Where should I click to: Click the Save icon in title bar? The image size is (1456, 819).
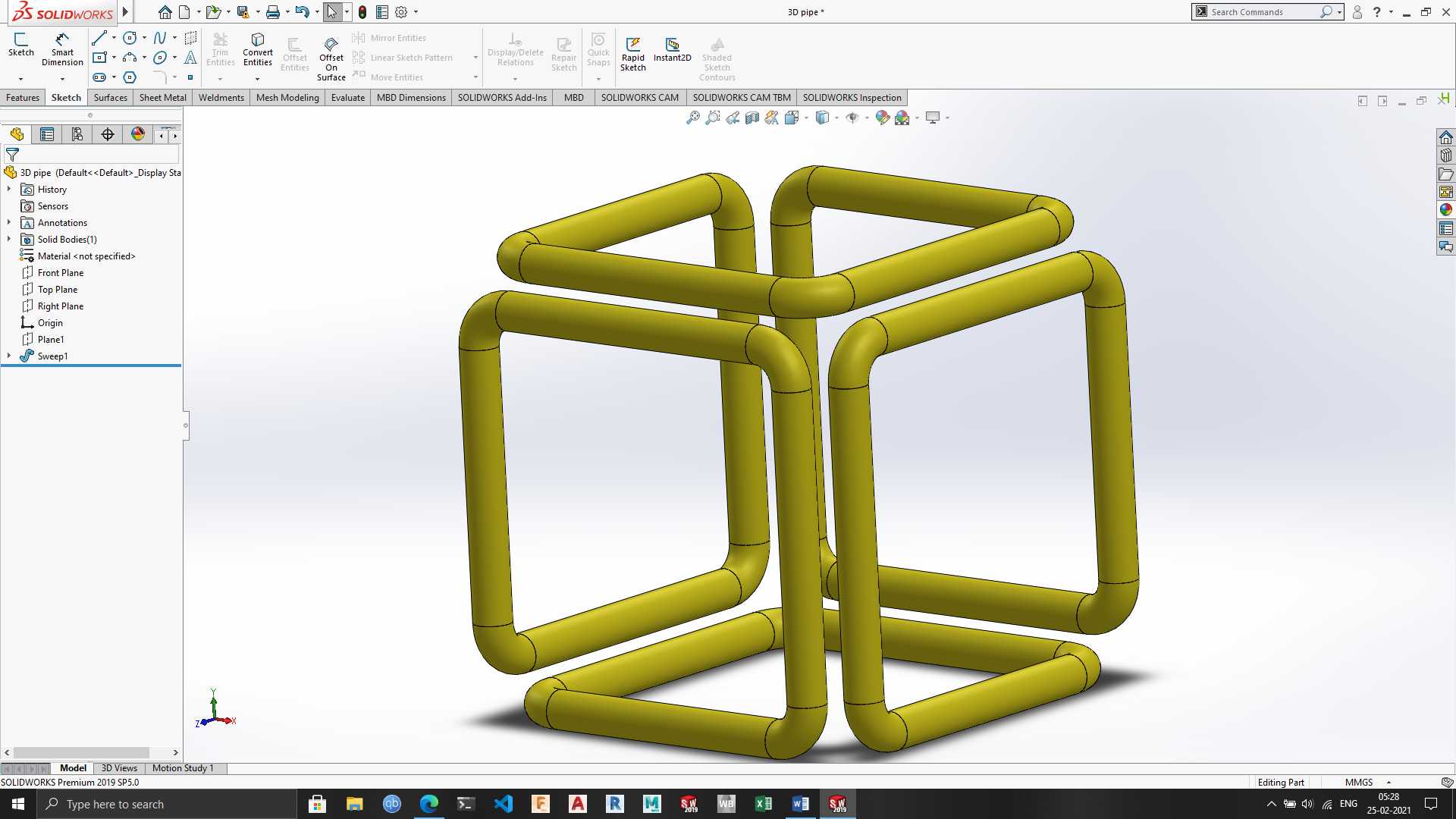[243, 12]
